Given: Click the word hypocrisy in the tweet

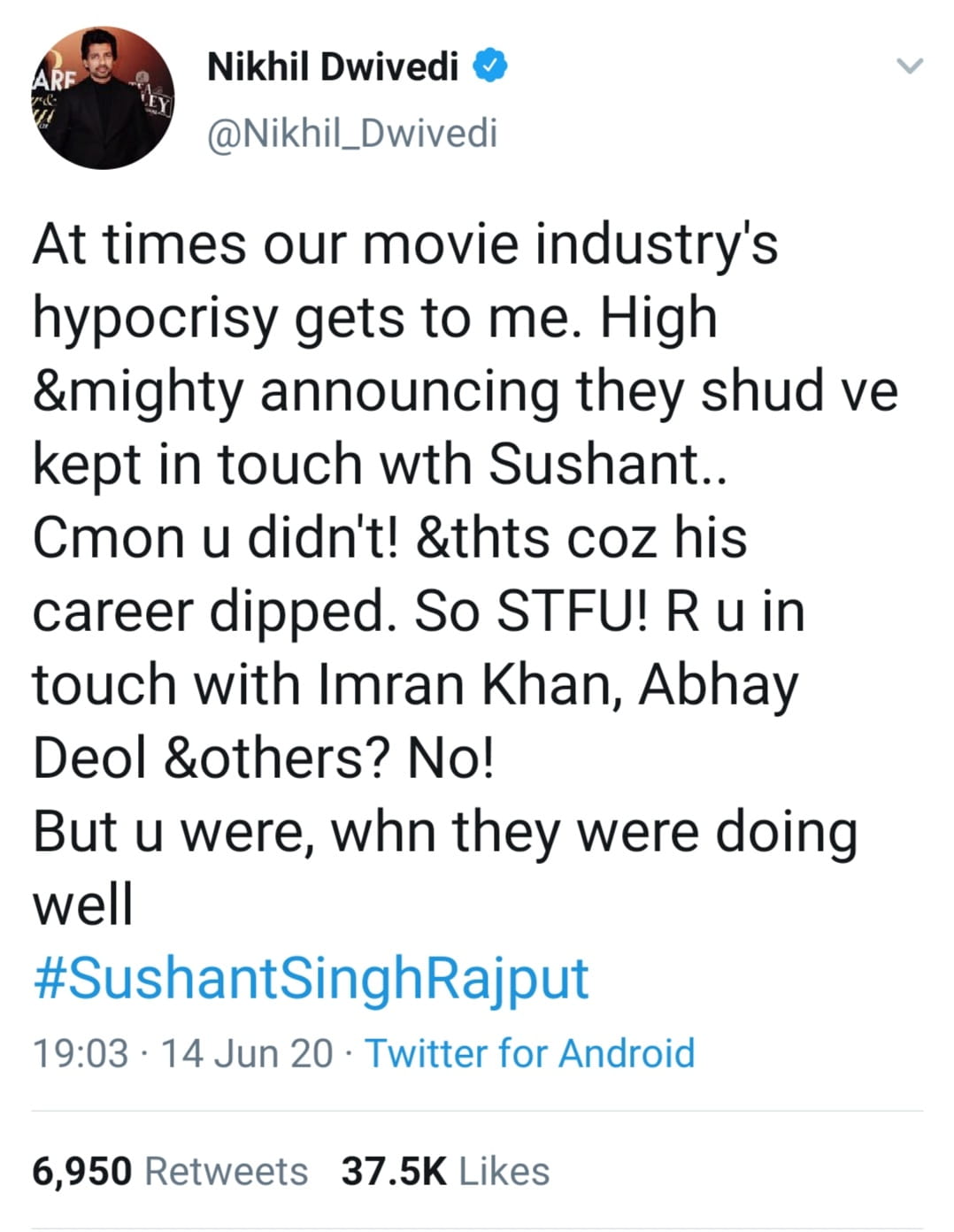Looking at the screenshot, I should 155,319.
